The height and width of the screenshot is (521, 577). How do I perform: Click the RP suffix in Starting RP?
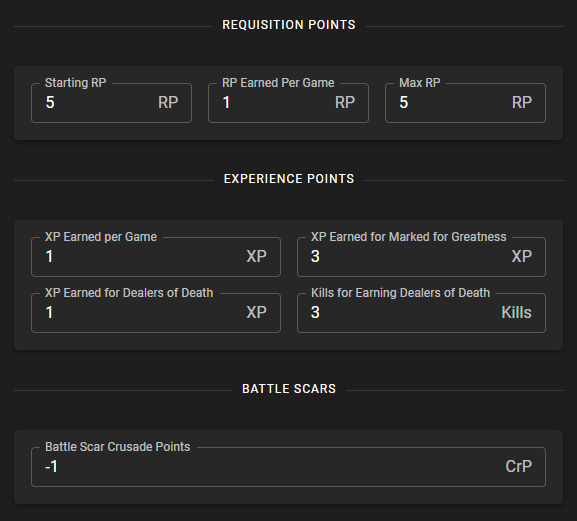168,102
